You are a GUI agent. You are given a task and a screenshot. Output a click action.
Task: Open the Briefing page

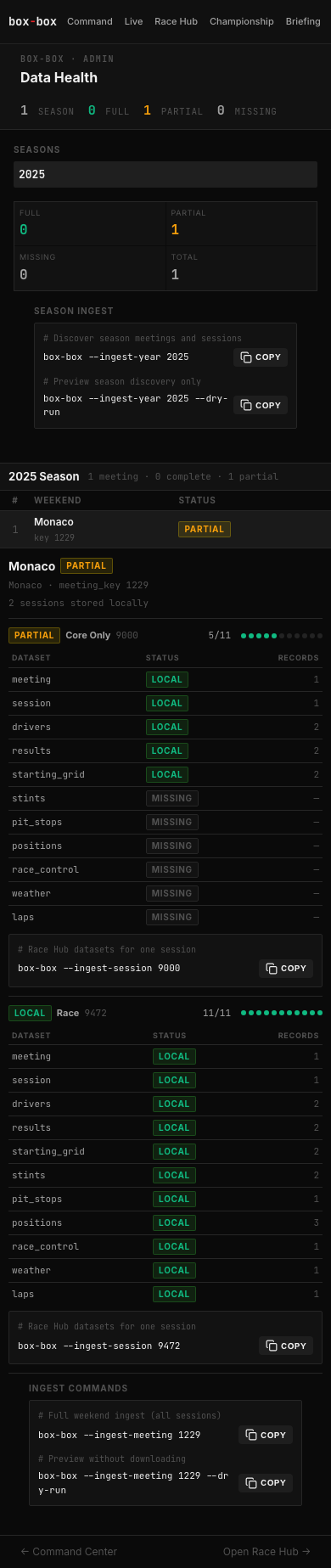coord(303,21)
